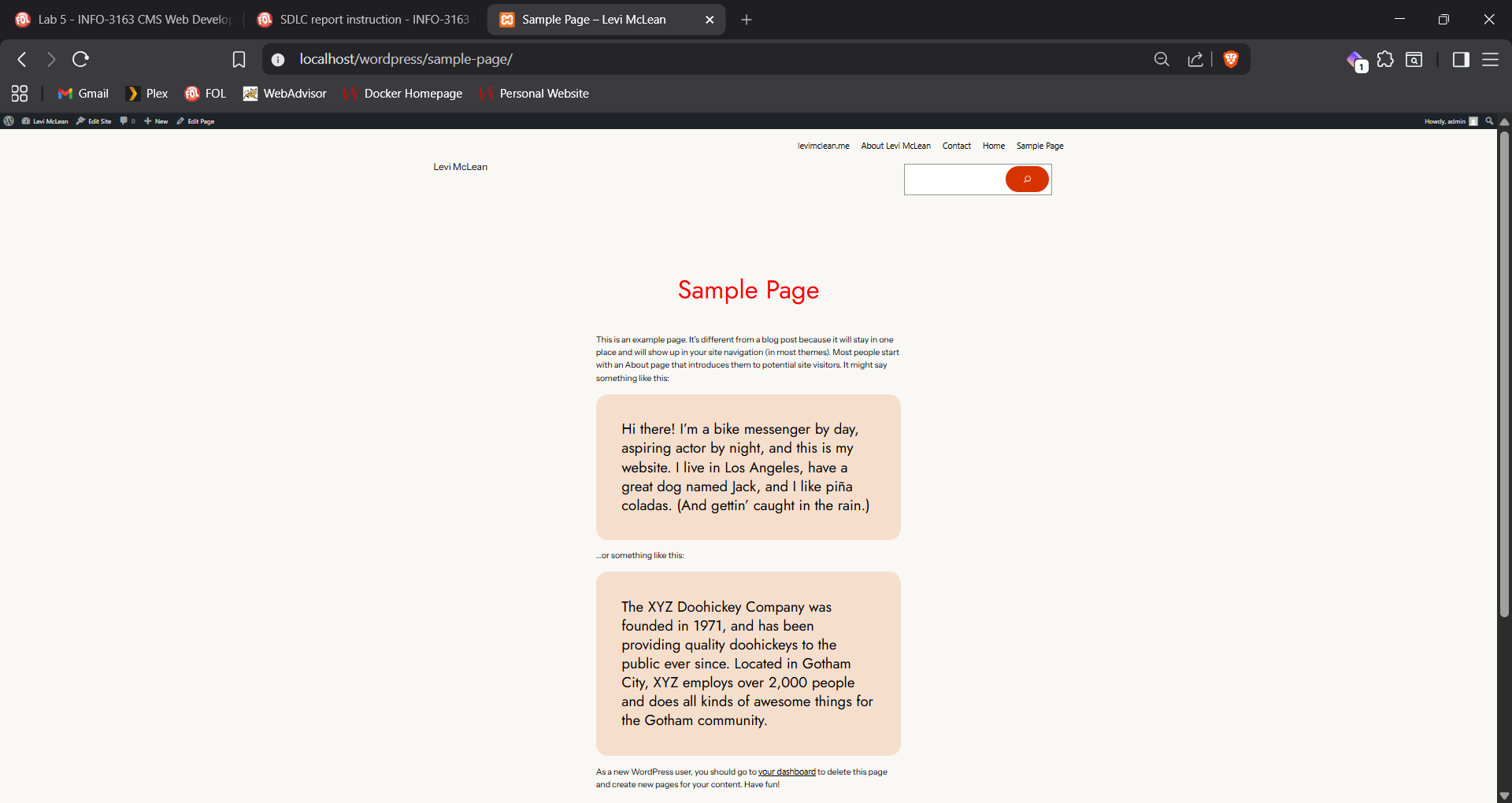The height and width of the screenshot is (803, 1512).
Task: Toggle the browser sidebar panel
Action: pyautogui.click(x=1461, y=60)
